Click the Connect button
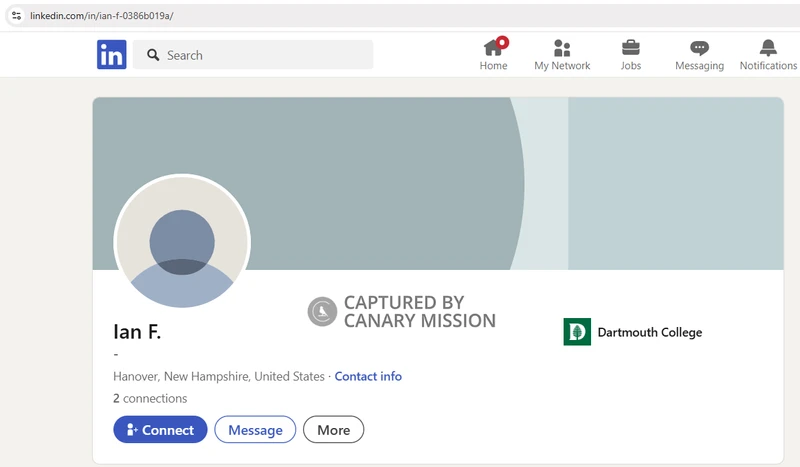Screen dimensions: 800x467 pos(160,429)
